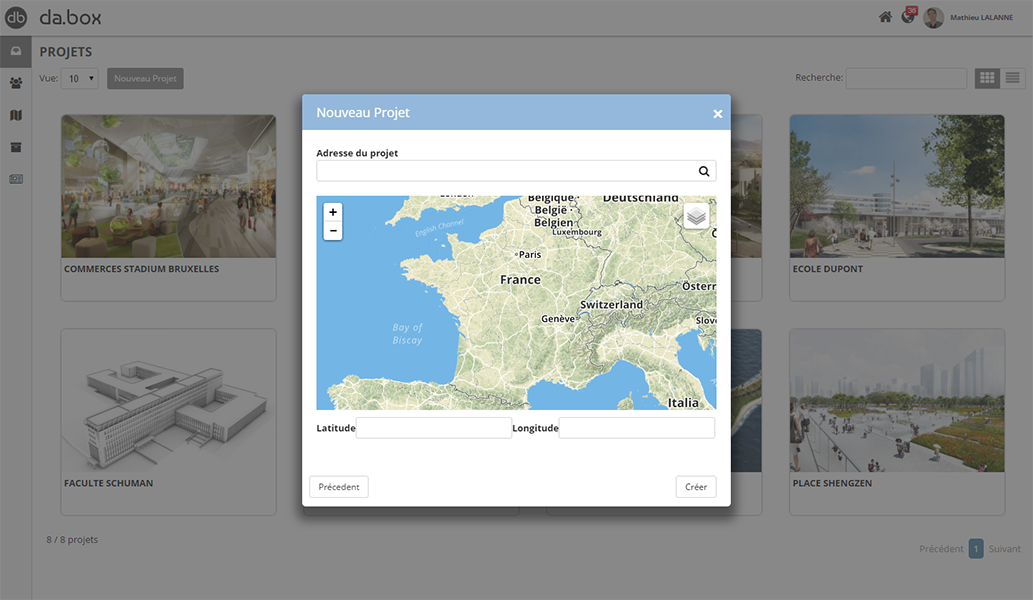The height and width of the screenshot is (600, 1033).
Task: Click the Précedent button in dialog
Action: click(339, 487)
